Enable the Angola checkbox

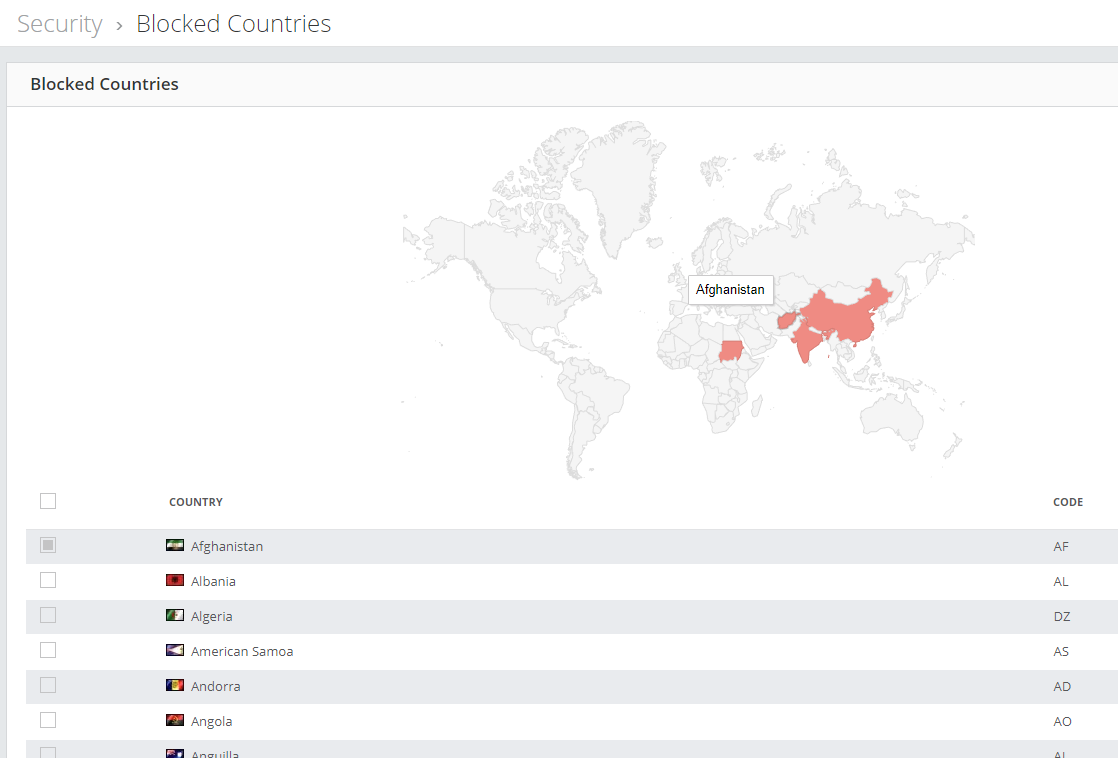point(48,720)
